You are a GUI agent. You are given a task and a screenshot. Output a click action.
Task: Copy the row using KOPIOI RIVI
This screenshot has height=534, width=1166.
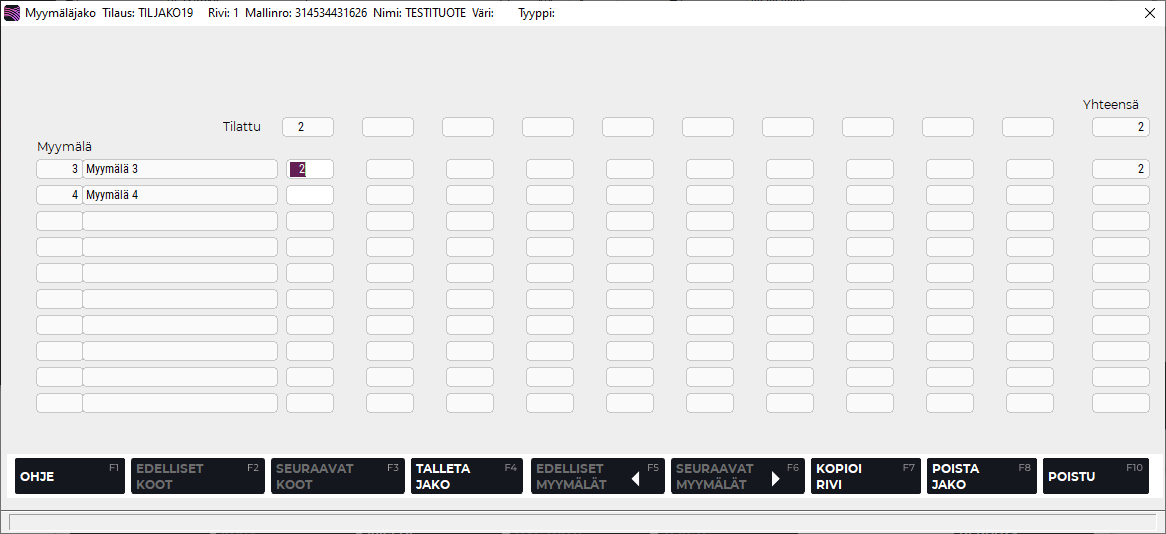tap(865, 476)
